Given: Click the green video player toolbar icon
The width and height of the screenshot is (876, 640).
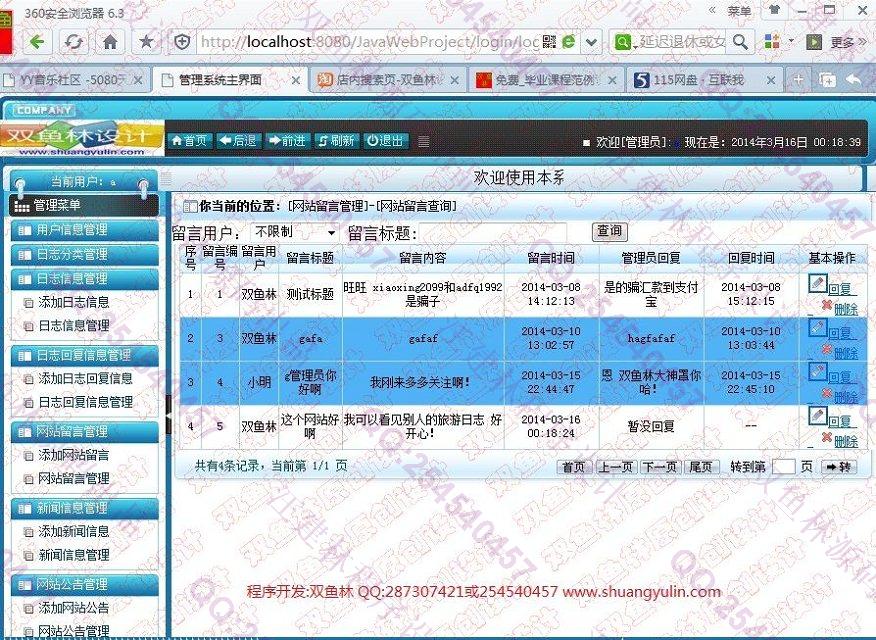Looking at the screenshot, I should (x=813, y=42).
